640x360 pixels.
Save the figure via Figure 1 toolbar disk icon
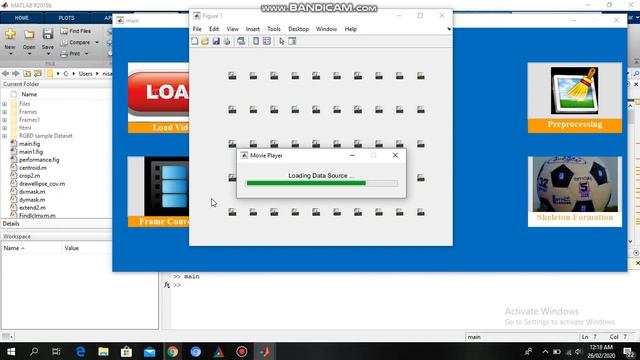(x=216, y=41)
